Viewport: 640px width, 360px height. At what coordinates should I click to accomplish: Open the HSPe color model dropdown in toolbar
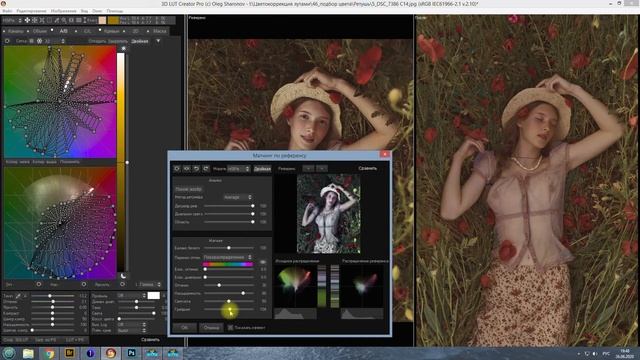point(12,20)
